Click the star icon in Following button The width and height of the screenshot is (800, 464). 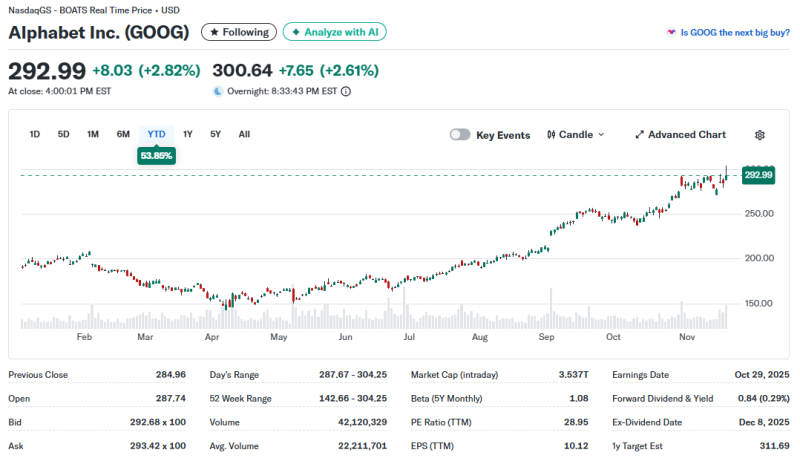pos(213,32)
